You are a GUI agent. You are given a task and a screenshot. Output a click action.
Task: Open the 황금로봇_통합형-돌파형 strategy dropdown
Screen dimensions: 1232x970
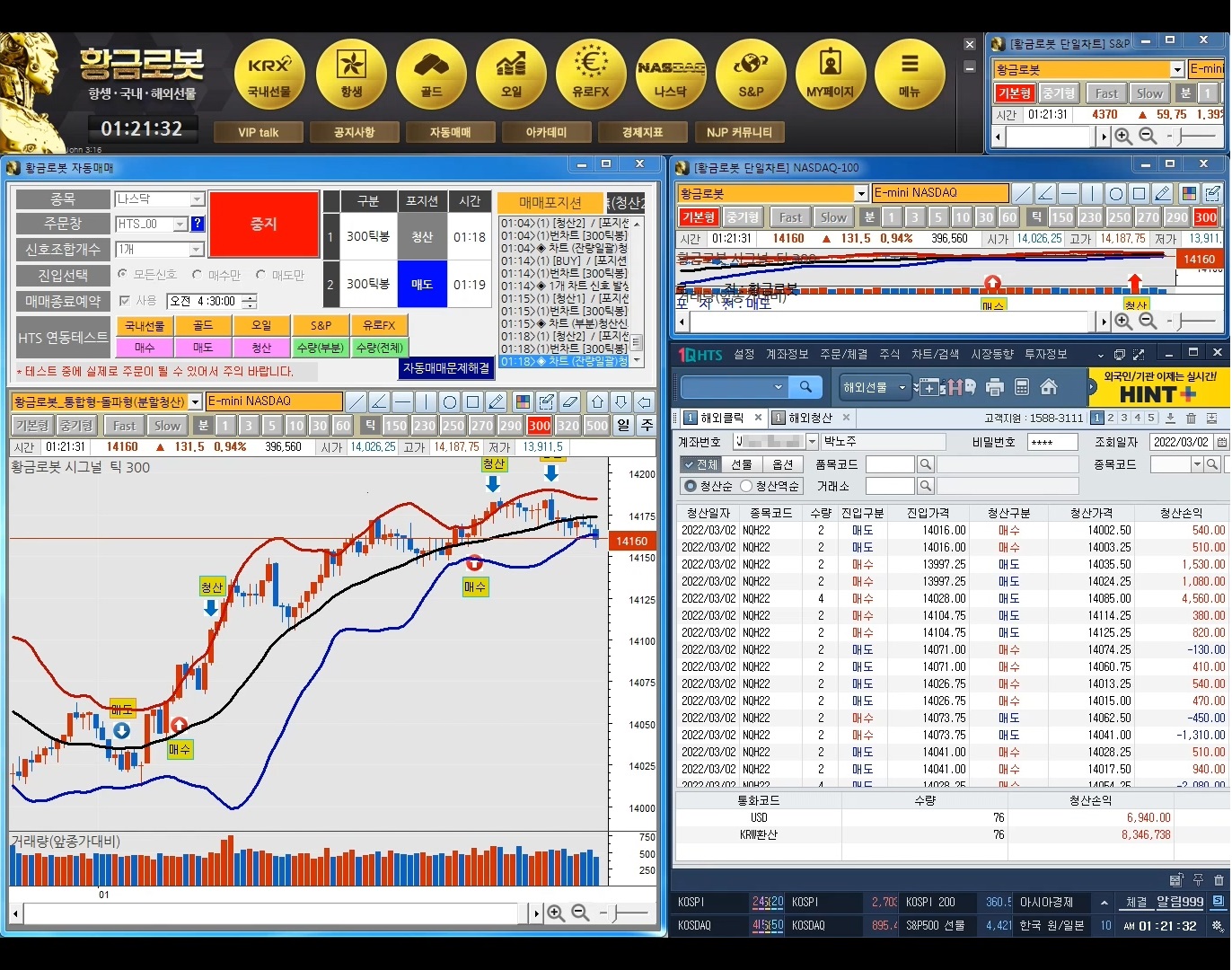point(195,401)
